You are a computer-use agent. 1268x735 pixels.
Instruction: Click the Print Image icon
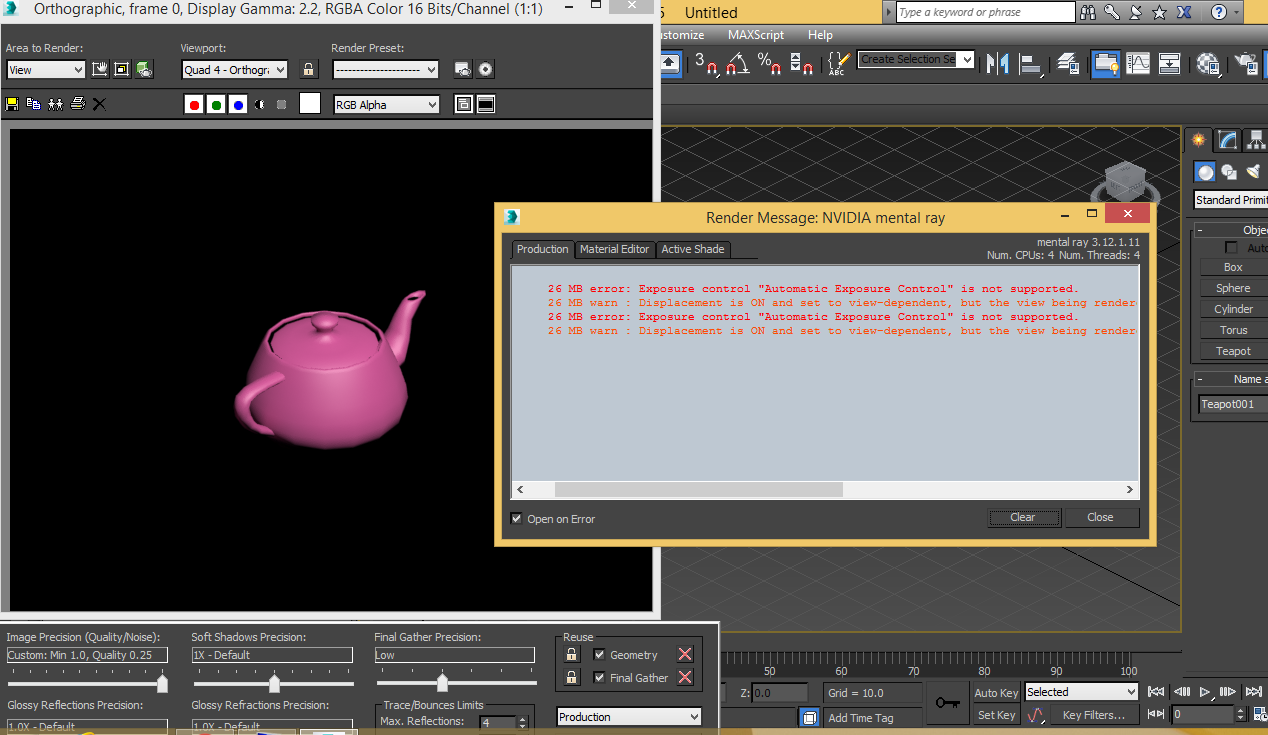coord(77,103)
